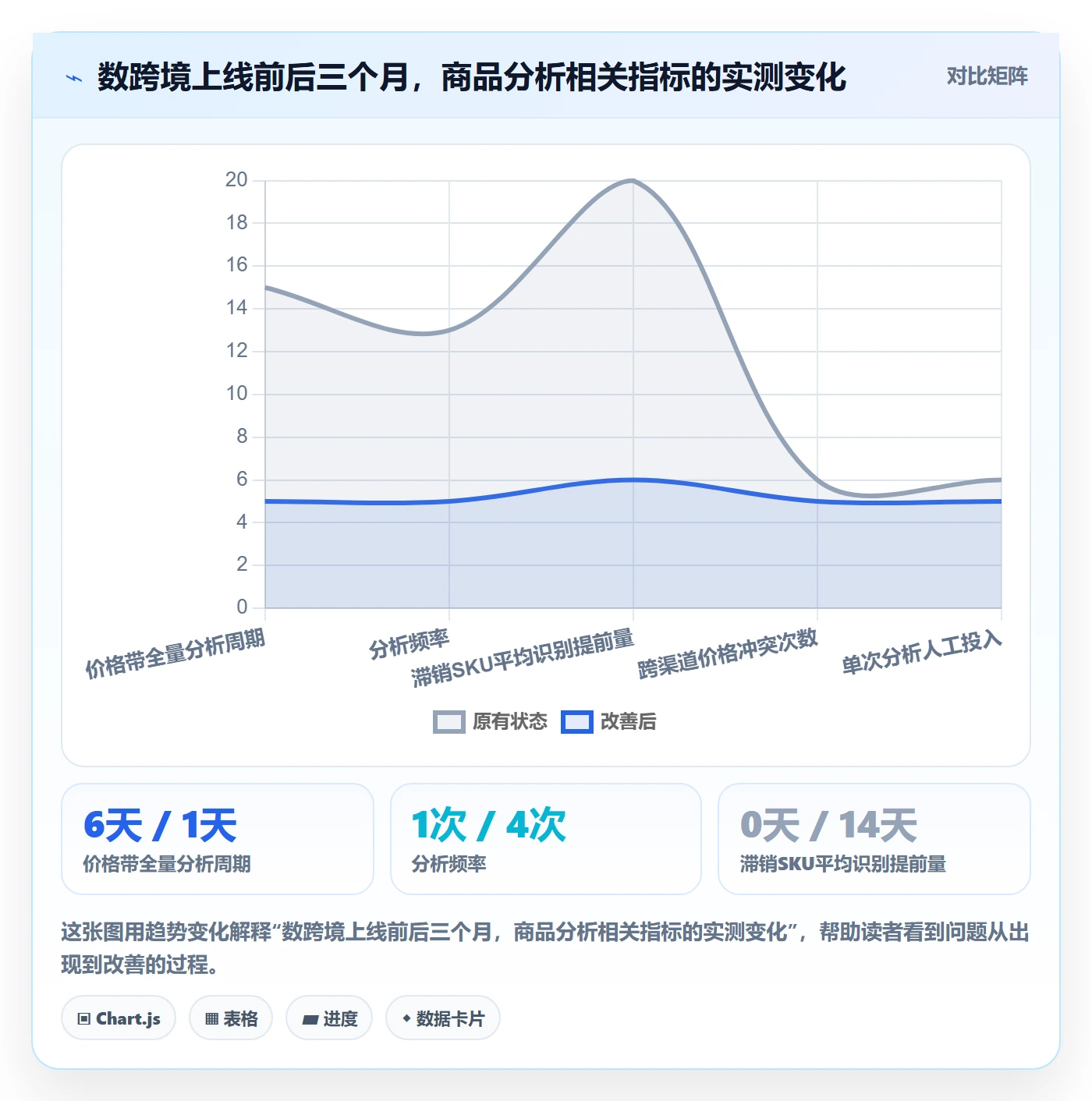Click the table grid icon in 表格 tag

[211, 1018]
